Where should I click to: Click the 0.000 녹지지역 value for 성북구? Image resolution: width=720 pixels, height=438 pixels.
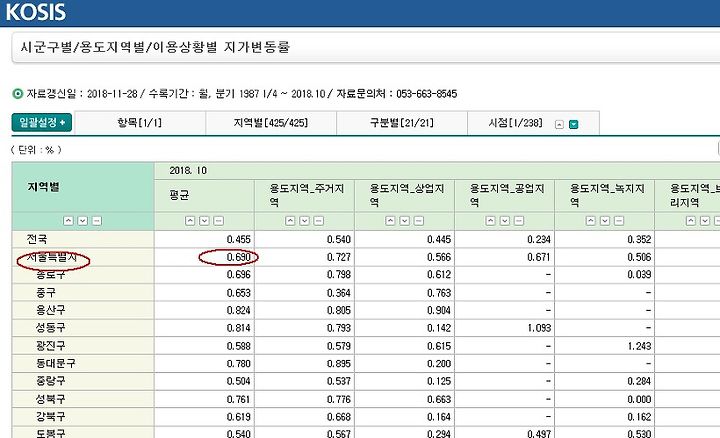click(639, 399)
